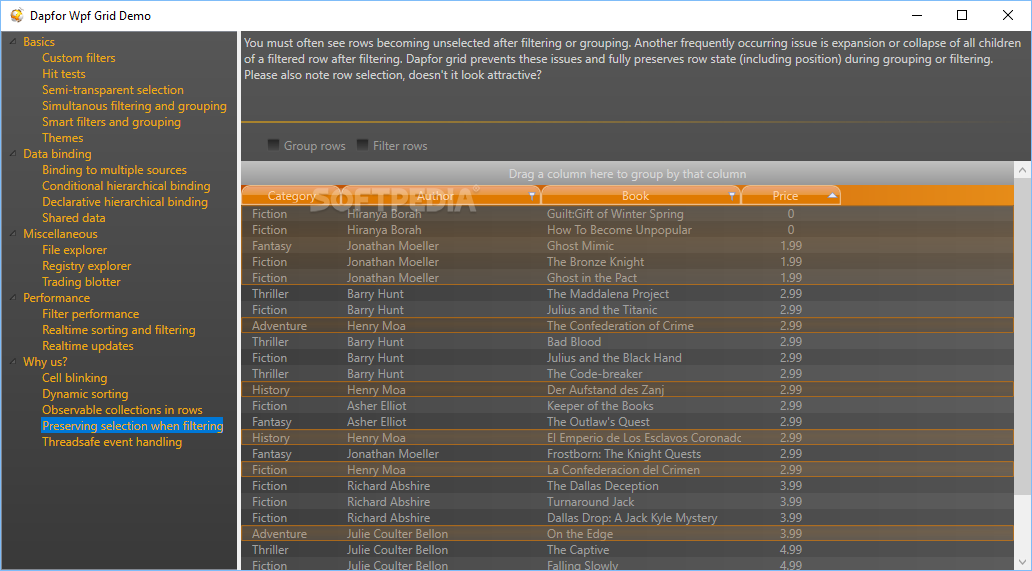
Task: Select 'Der Aufstand des Zanj' row
Action: click(627, 389)
